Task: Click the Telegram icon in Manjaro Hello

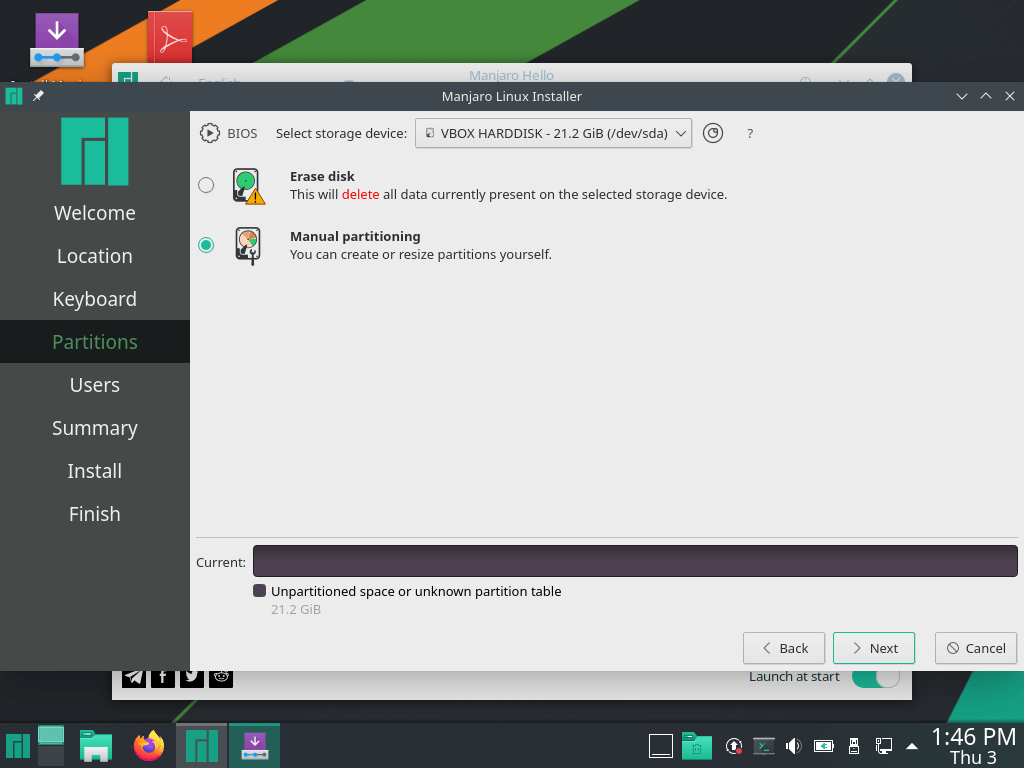Action: (x=134, y=677)
